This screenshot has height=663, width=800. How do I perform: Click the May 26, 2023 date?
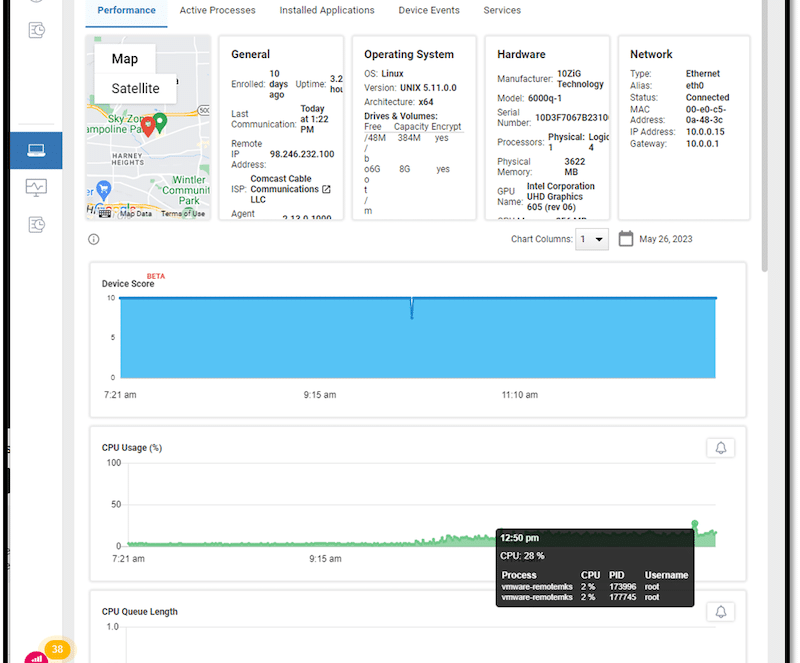tap(666, 239)
